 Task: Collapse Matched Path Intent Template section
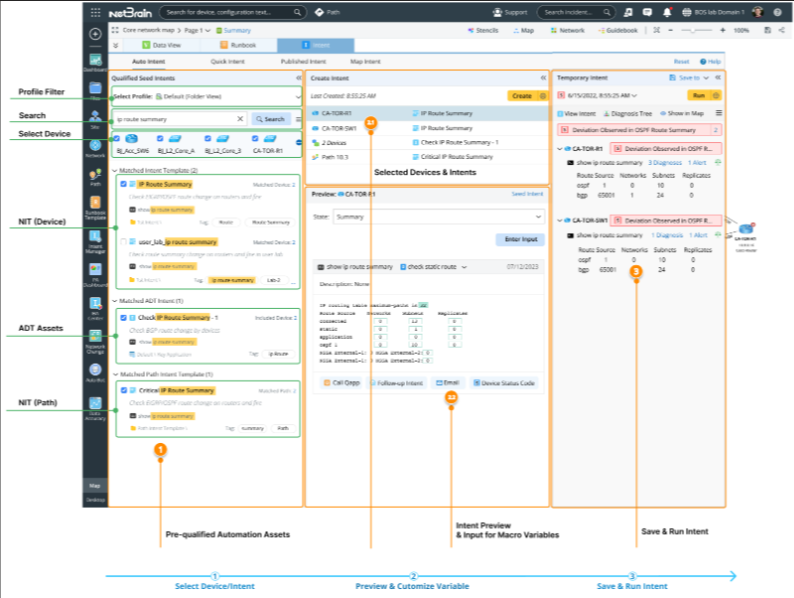click(x=114, y=374)
